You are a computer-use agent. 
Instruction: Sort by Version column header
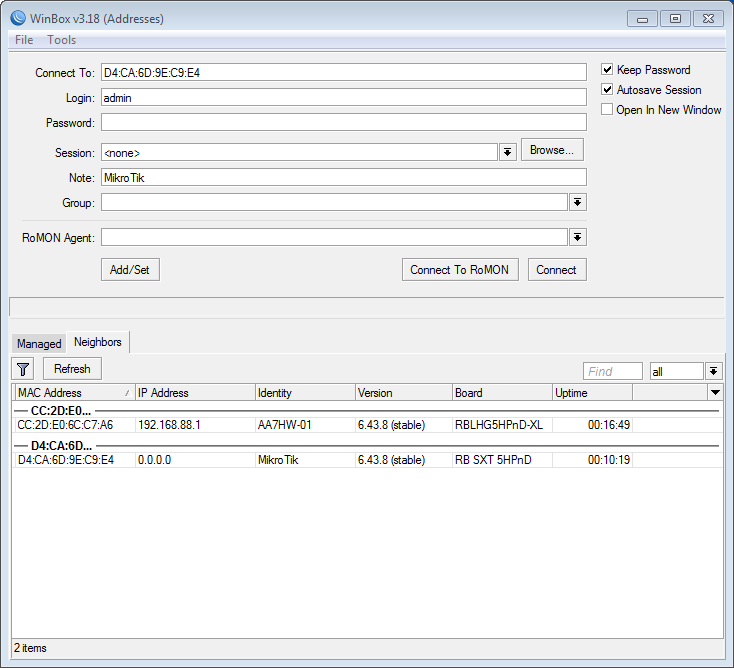(x=404, y=392)
